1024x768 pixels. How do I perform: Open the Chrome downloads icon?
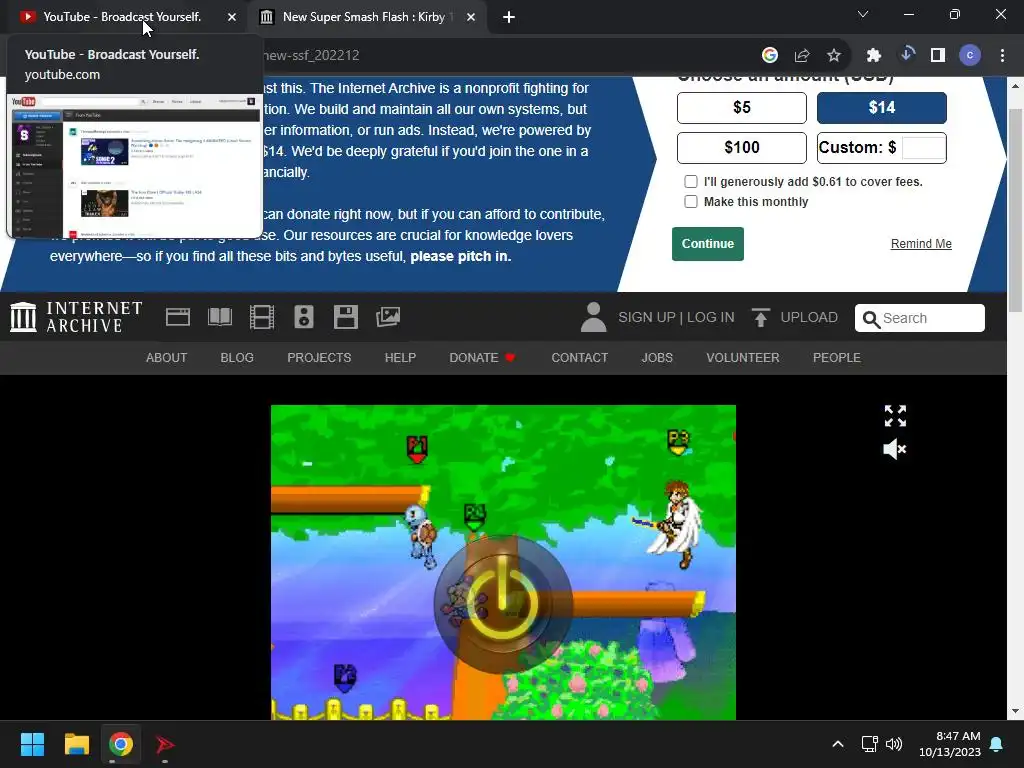906,55
